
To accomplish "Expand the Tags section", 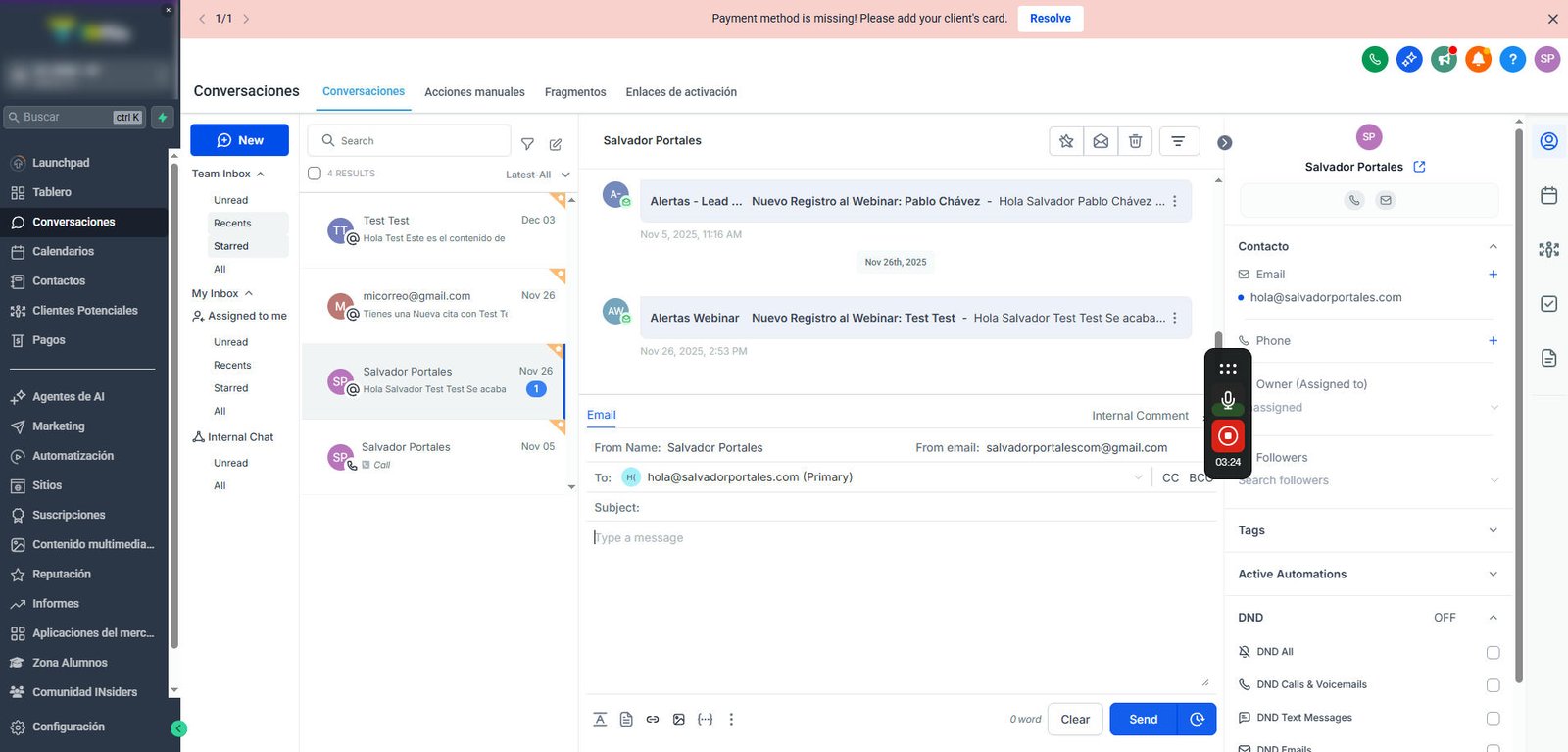I will [x=1494, y=530].
